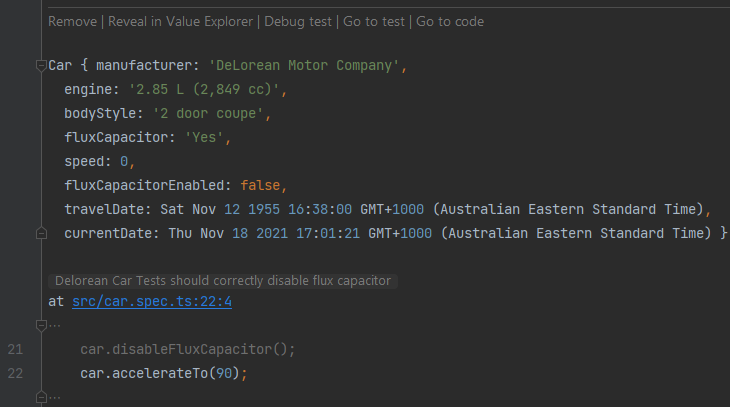Collapse fold marker at currentDate line
This screenshot has height=407, width=730.
pyautogui.click(x=41, y=233)
